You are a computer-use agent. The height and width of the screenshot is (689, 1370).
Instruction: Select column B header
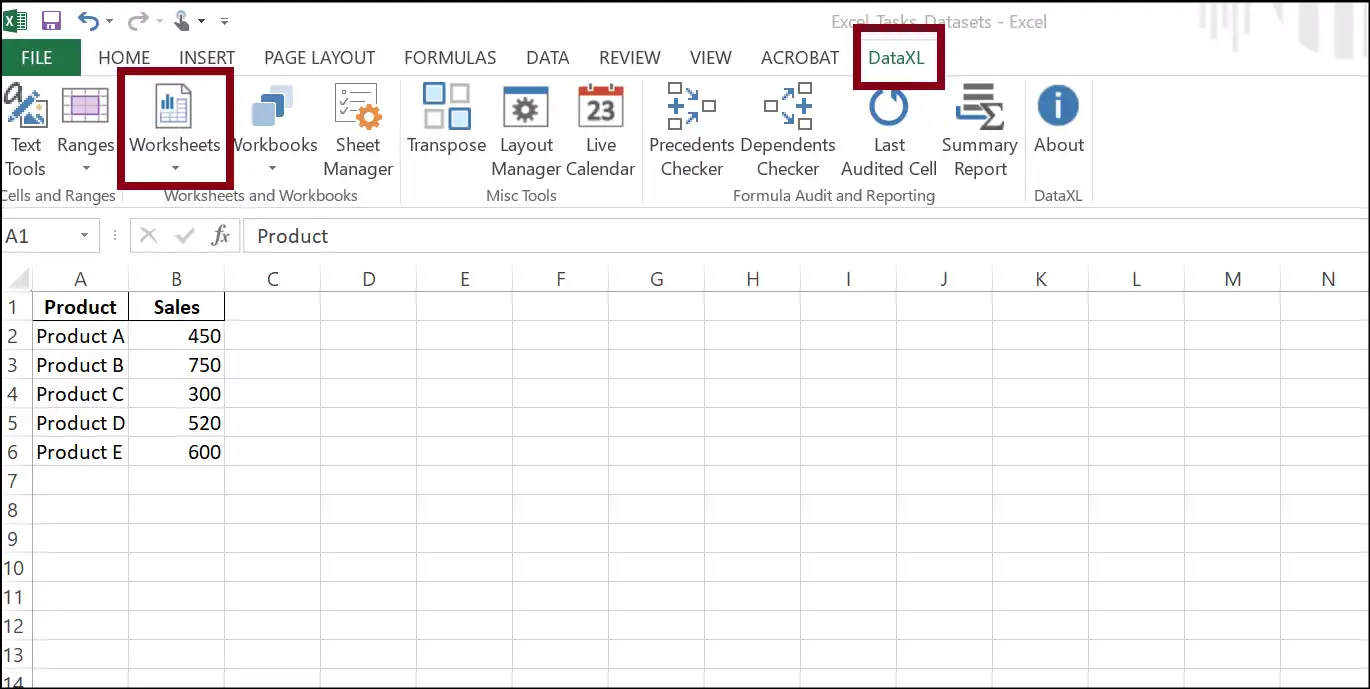(177, 279)
